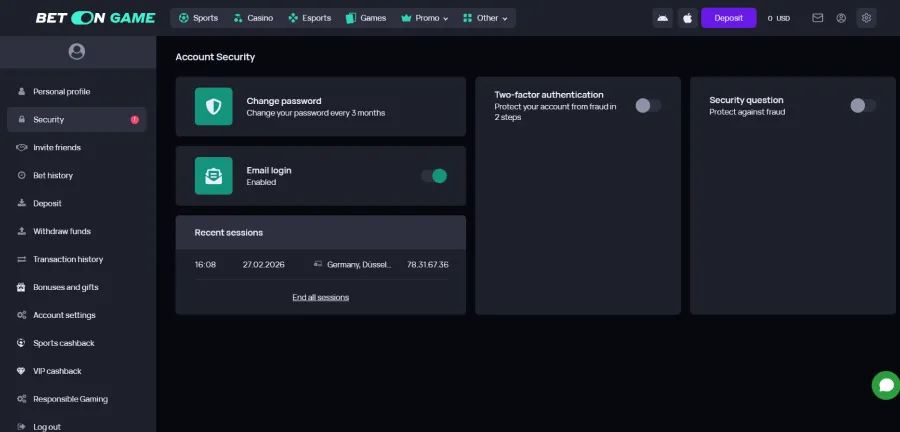Click the user profile icon in header
This screenshot has height=432, width=900.
[x=841, y=18]
